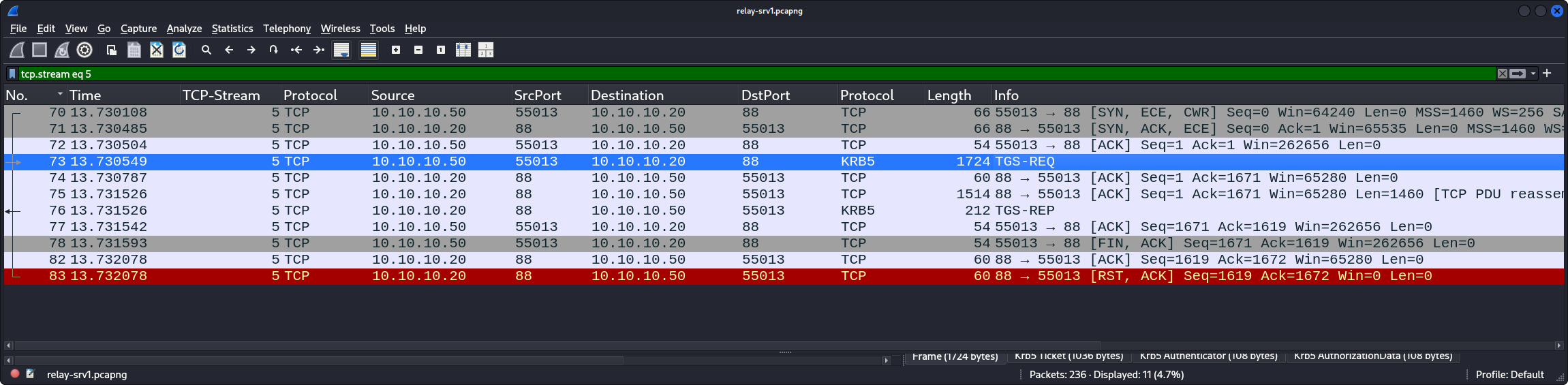Switch to Krb5 Authenticator (108 bytes) tab
This screenshot has height=385, width=1568.
tap(1208, 357)
